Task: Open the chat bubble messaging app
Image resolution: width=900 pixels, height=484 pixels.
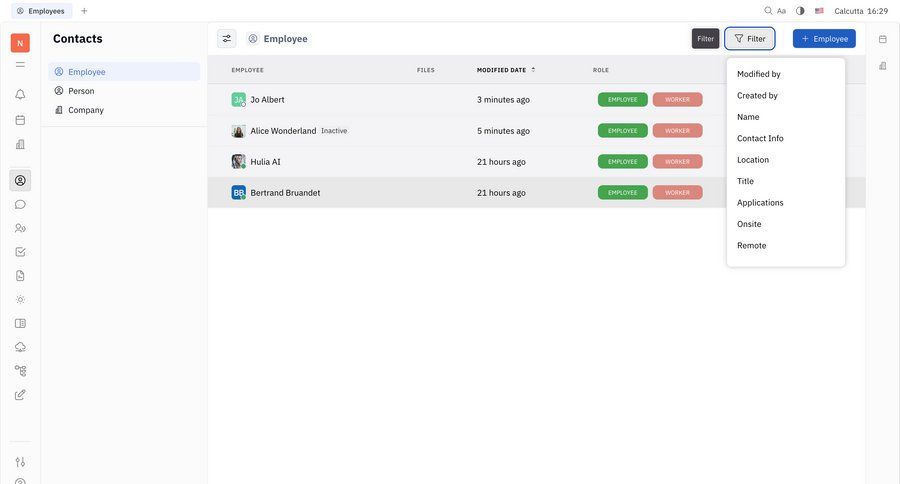Action: [x=20, y=204]
